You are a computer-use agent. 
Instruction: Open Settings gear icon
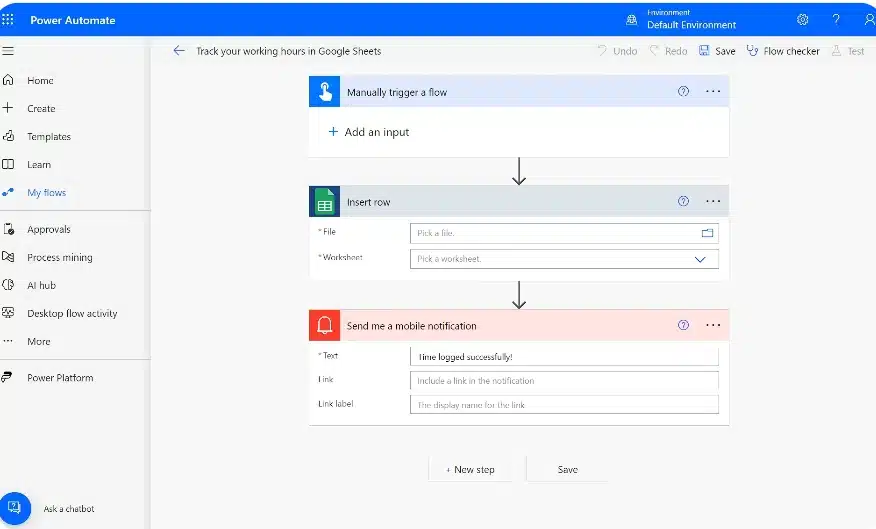(x=803, y=20)
